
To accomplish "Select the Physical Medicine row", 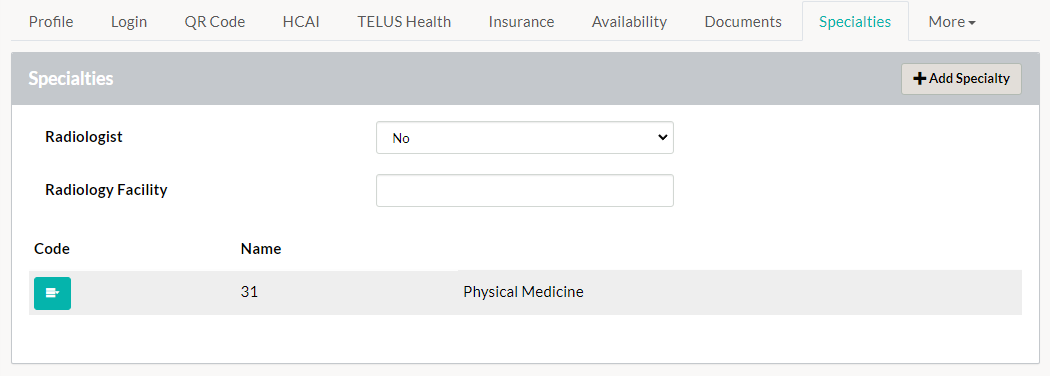I will click(525, 293).
